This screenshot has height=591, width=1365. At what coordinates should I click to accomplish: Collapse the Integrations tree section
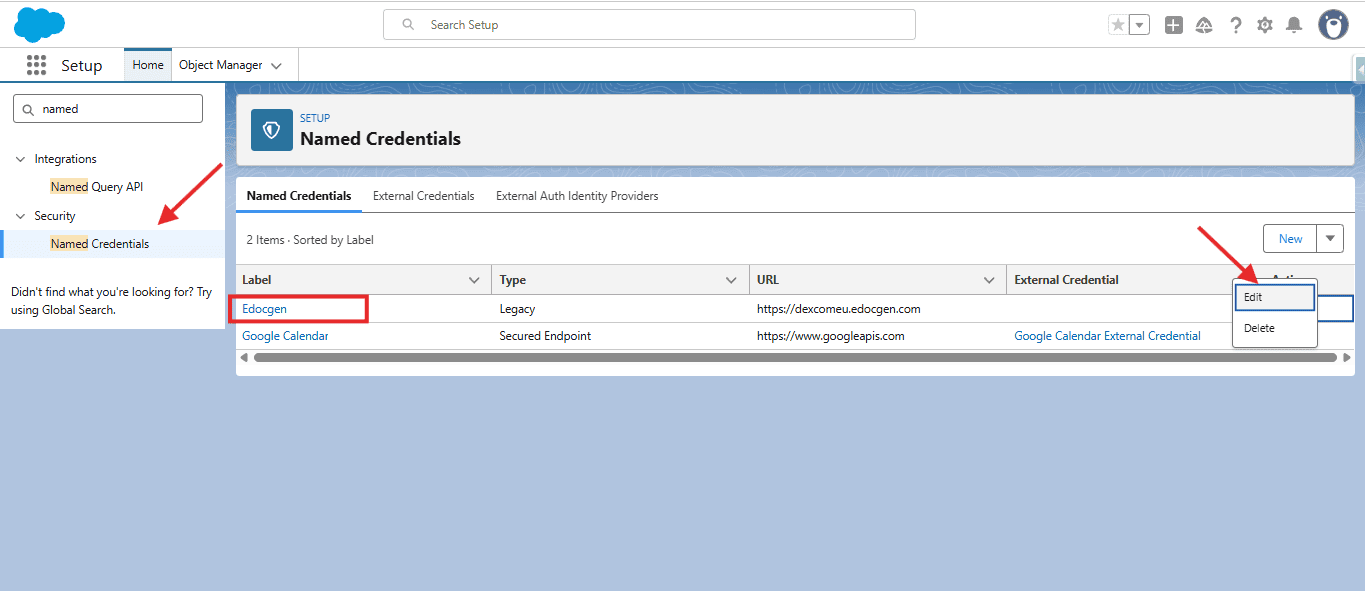(21, 159)
